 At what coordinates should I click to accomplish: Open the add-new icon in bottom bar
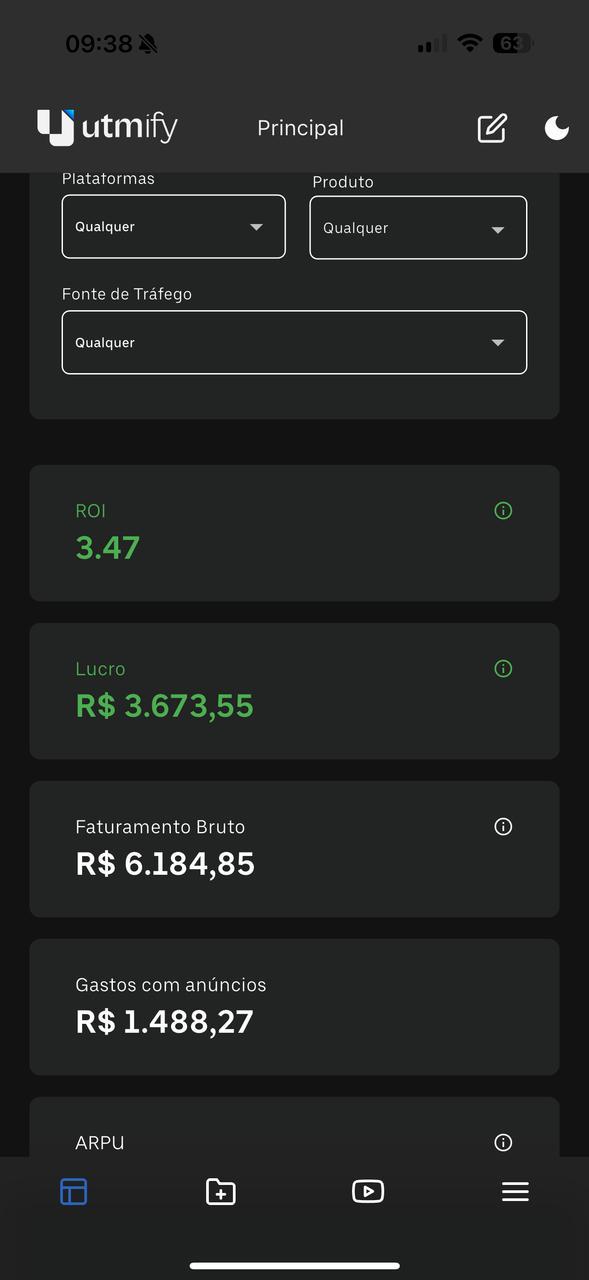pos(220,1191)
